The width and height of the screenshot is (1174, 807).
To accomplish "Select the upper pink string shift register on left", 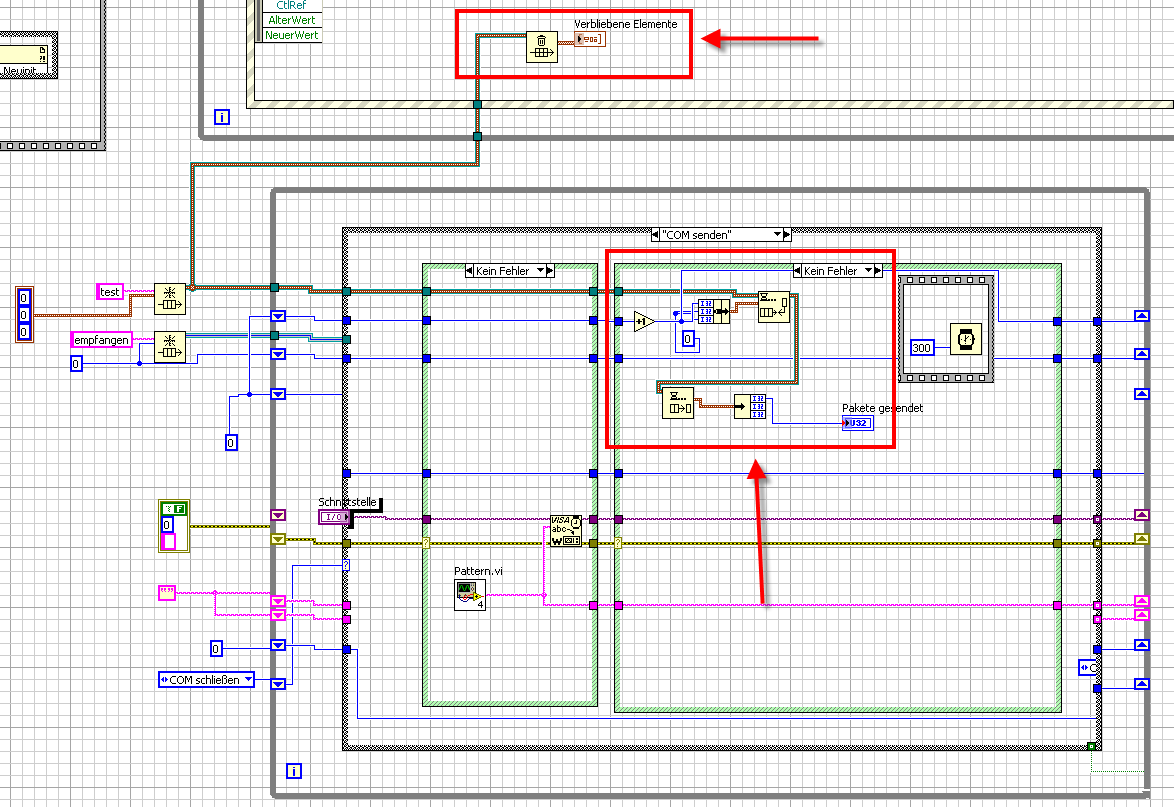I will (278, 601).
